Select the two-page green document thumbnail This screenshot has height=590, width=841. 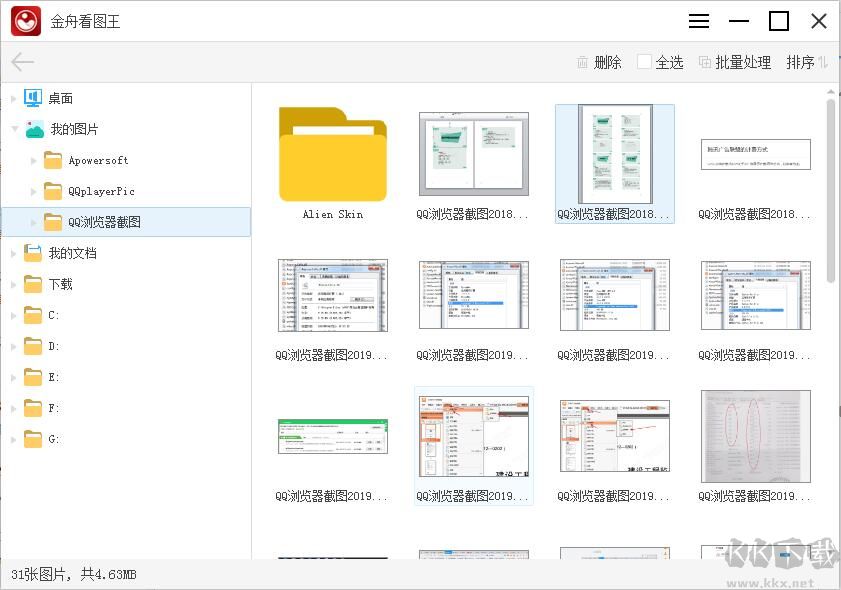[474, 153]
